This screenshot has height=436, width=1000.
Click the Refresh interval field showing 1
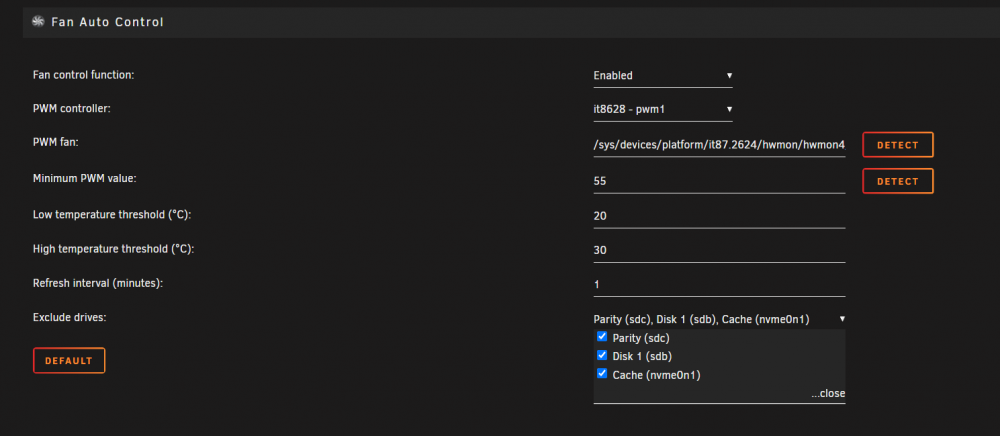coord(719,284)
